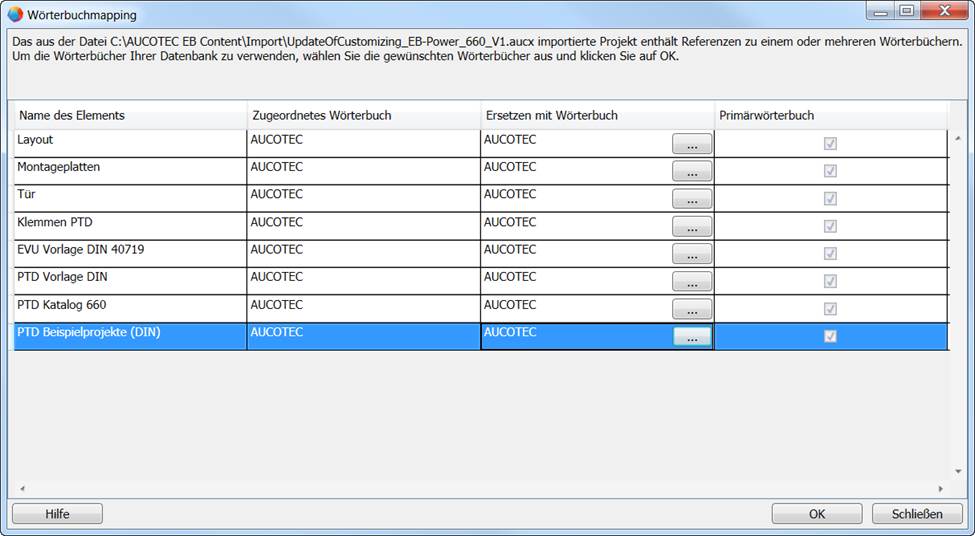Click assigned dictionary AUCOTEC in Layout row

(x=364, y=144)
